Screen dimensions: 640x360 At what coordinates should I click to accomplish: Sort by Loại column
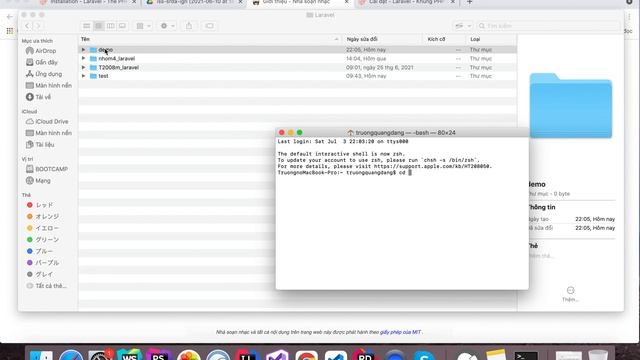point(491,39)
